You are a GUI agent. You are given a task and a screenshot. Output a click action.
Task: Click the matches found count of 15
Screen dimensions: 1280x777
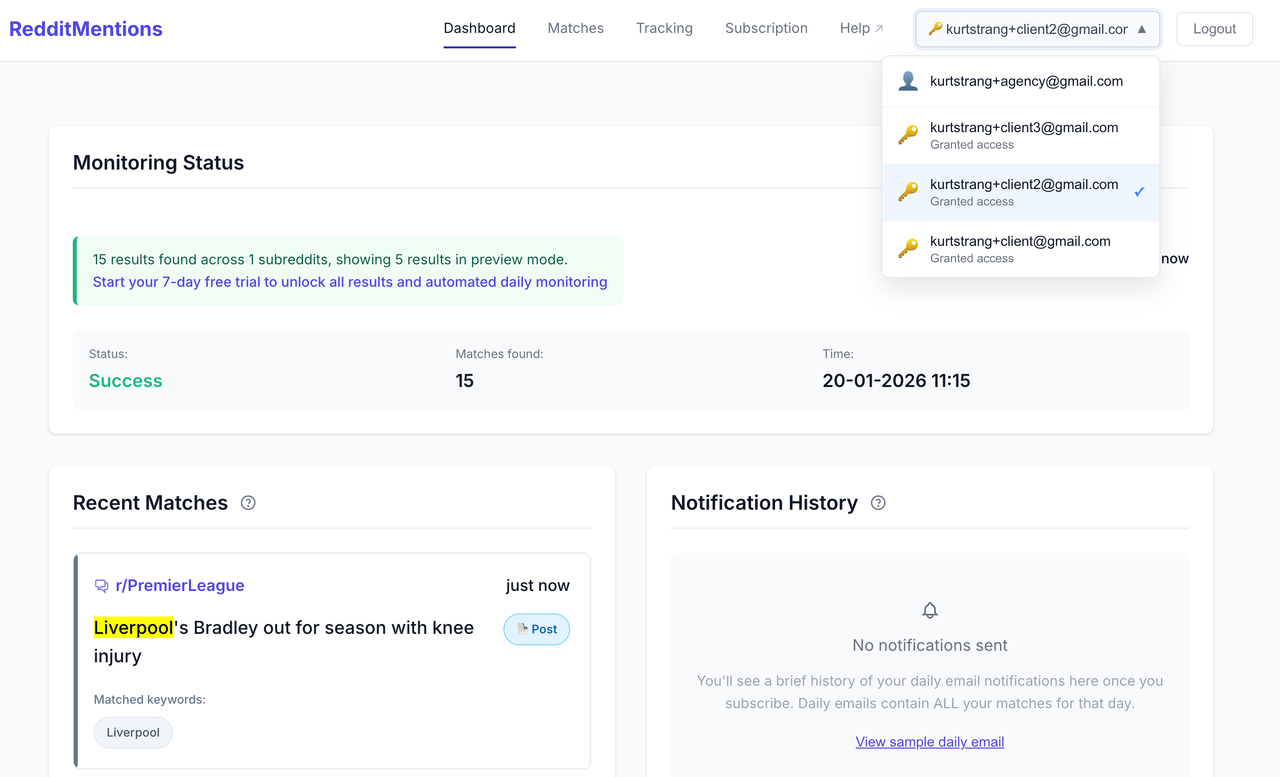coord(465,381)
